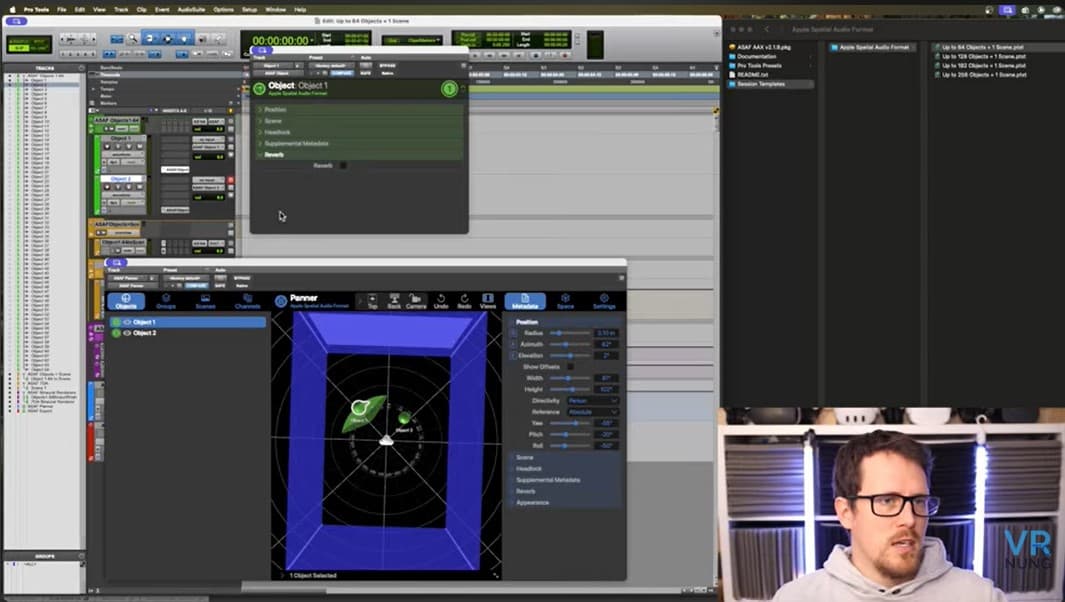This screenshot has height=602, width=1065.
Task: Open the Settings gear in Panner
Action: point(604,301)
